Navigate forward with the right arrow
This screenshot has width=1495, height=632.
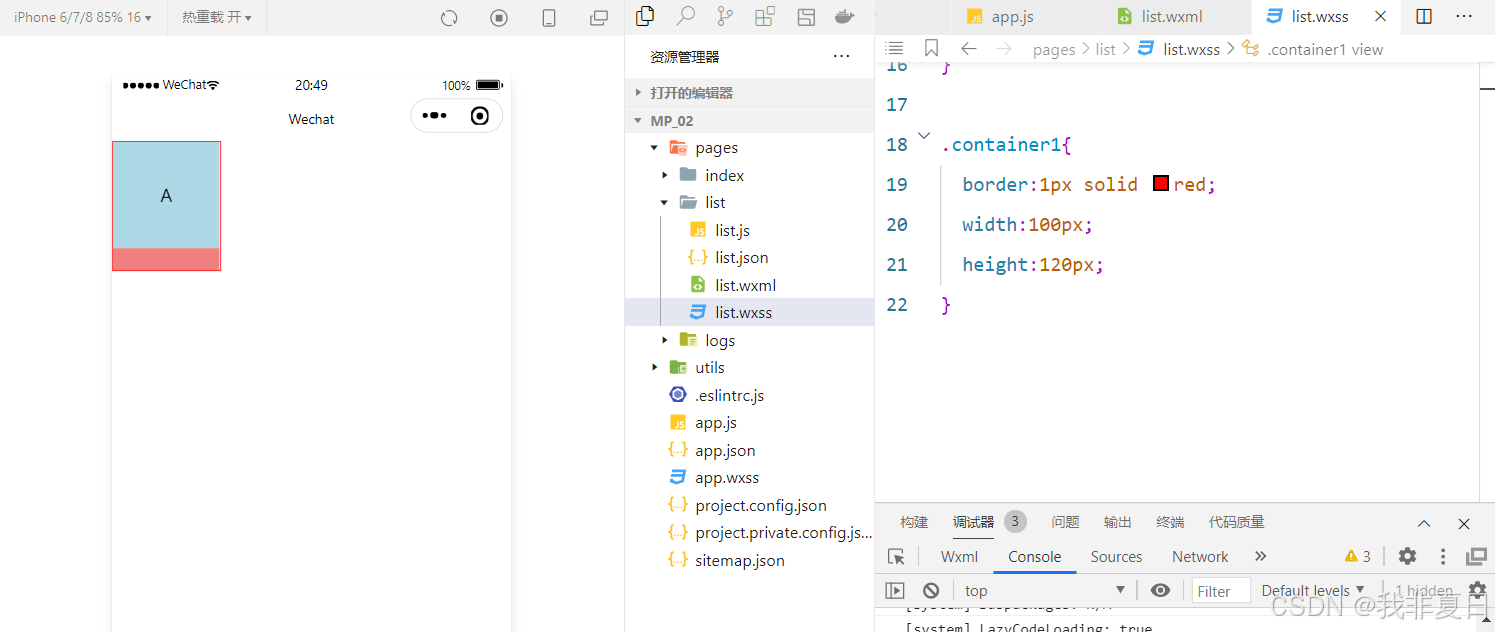1004,48
